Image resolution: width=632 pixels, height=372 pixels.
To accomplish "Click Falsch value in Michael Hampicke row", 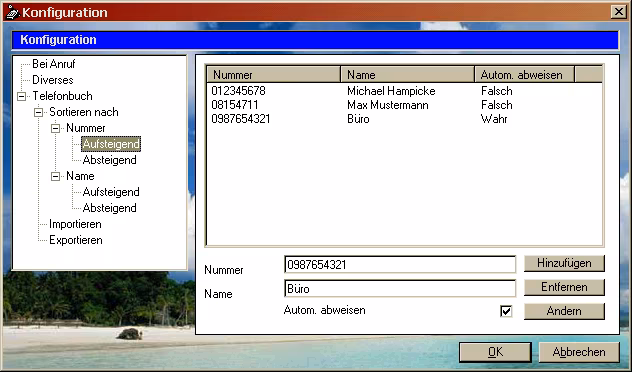I will point(497,91).
